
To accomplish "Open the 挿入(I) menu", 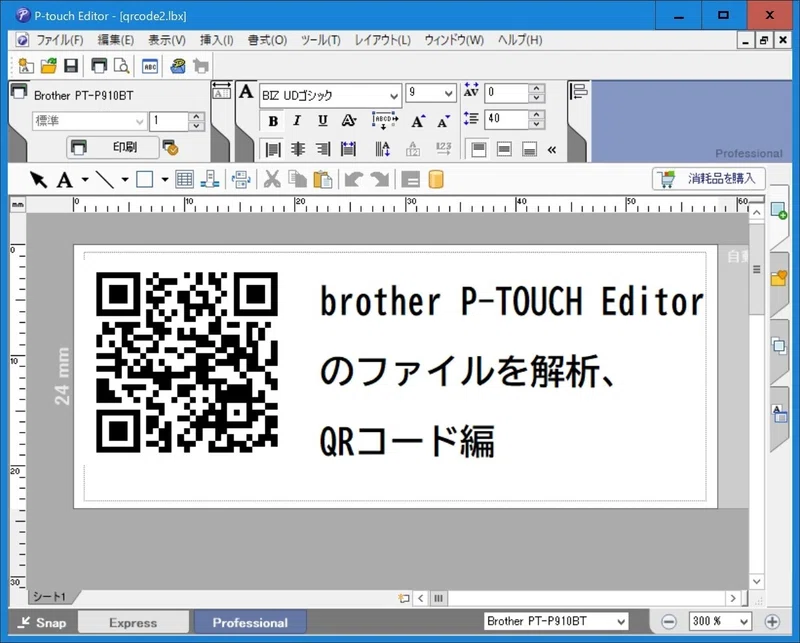I will click(x=217, y=40).
